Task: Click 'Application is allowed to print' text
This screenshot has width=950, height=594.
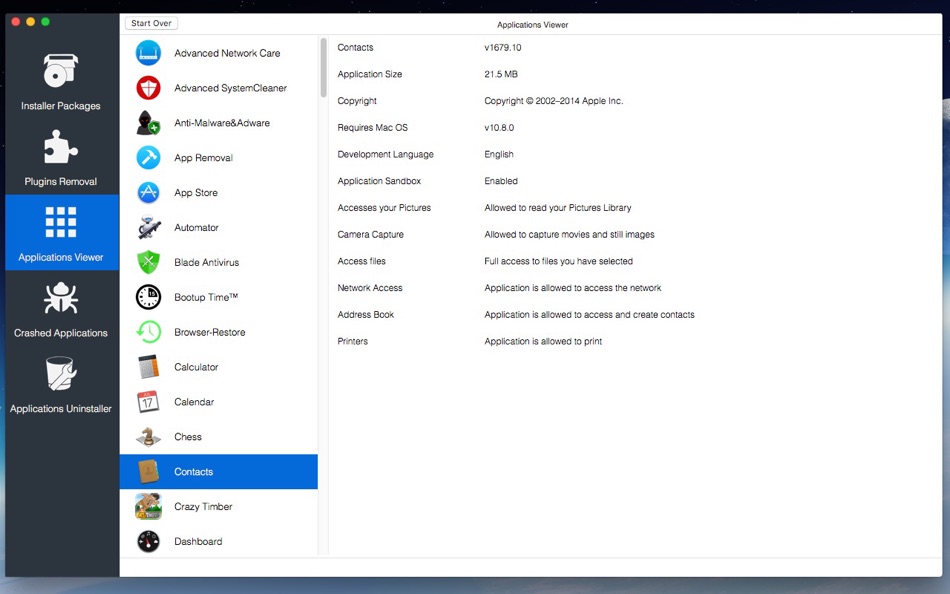Action: (543, 341)
